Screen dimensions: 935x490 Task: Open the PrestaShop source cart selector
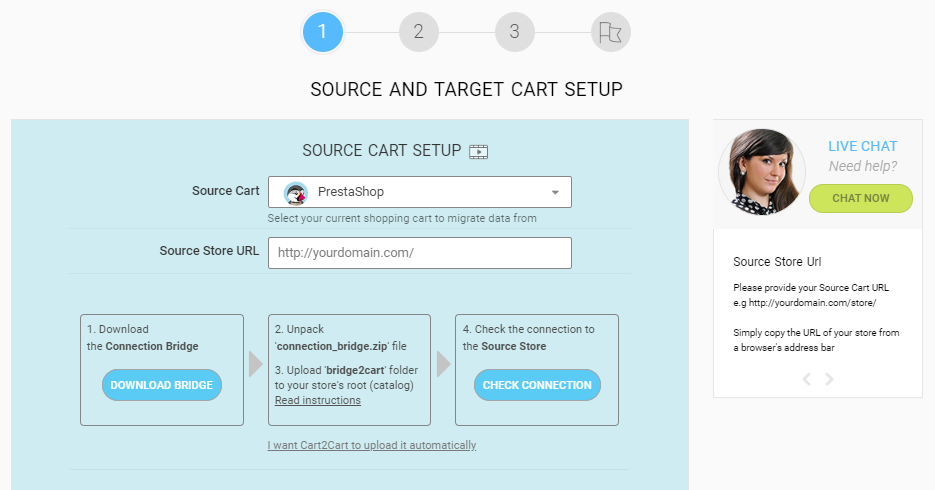420,192
